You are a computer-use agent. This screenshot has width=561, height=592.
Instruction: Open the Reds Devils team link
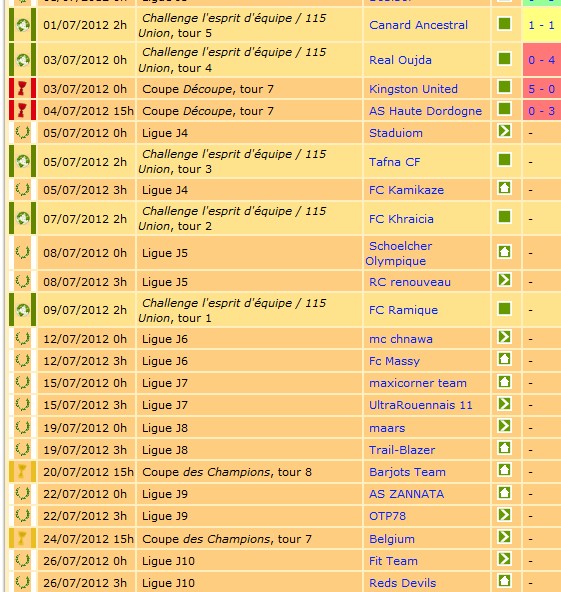point(402,583)
